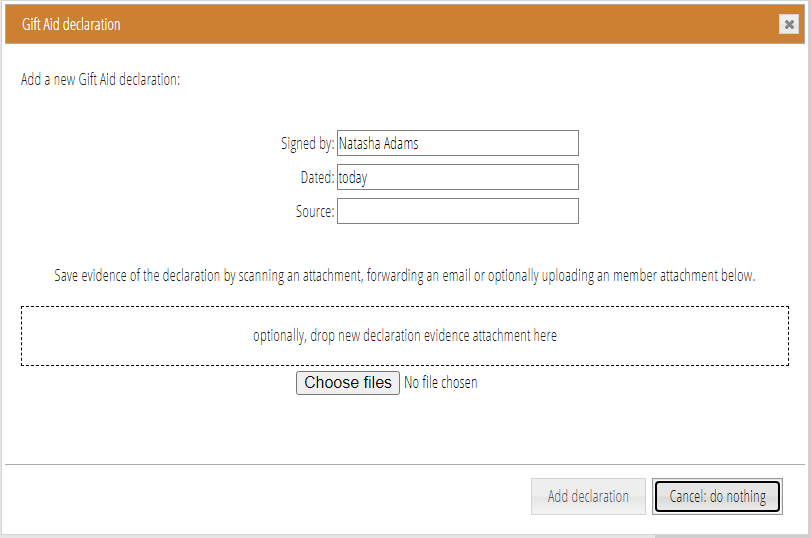Place the cursor after 'Natasha Adams' text
The width and height of the screenshot is (811, 538).
tap(420, 143)
